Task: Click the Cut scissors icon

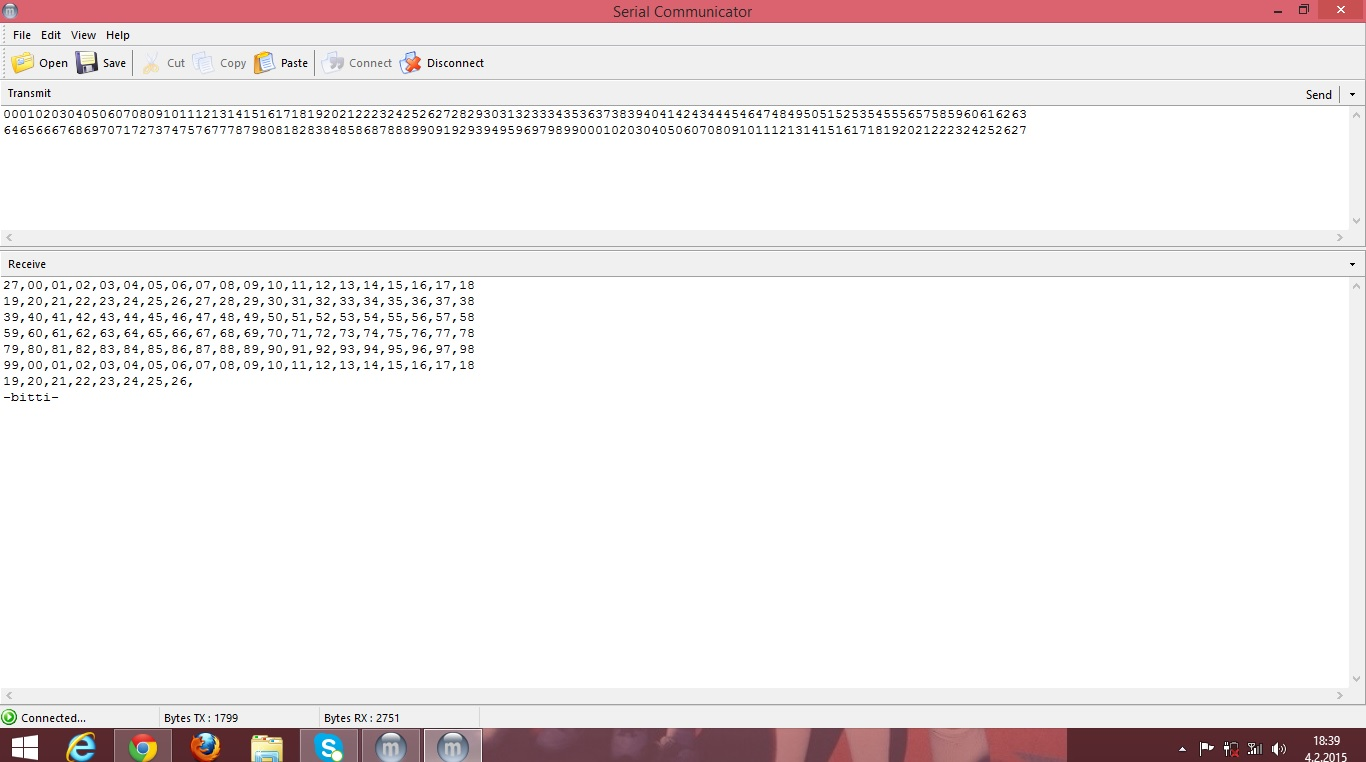Action: click(x=151, y=63)
